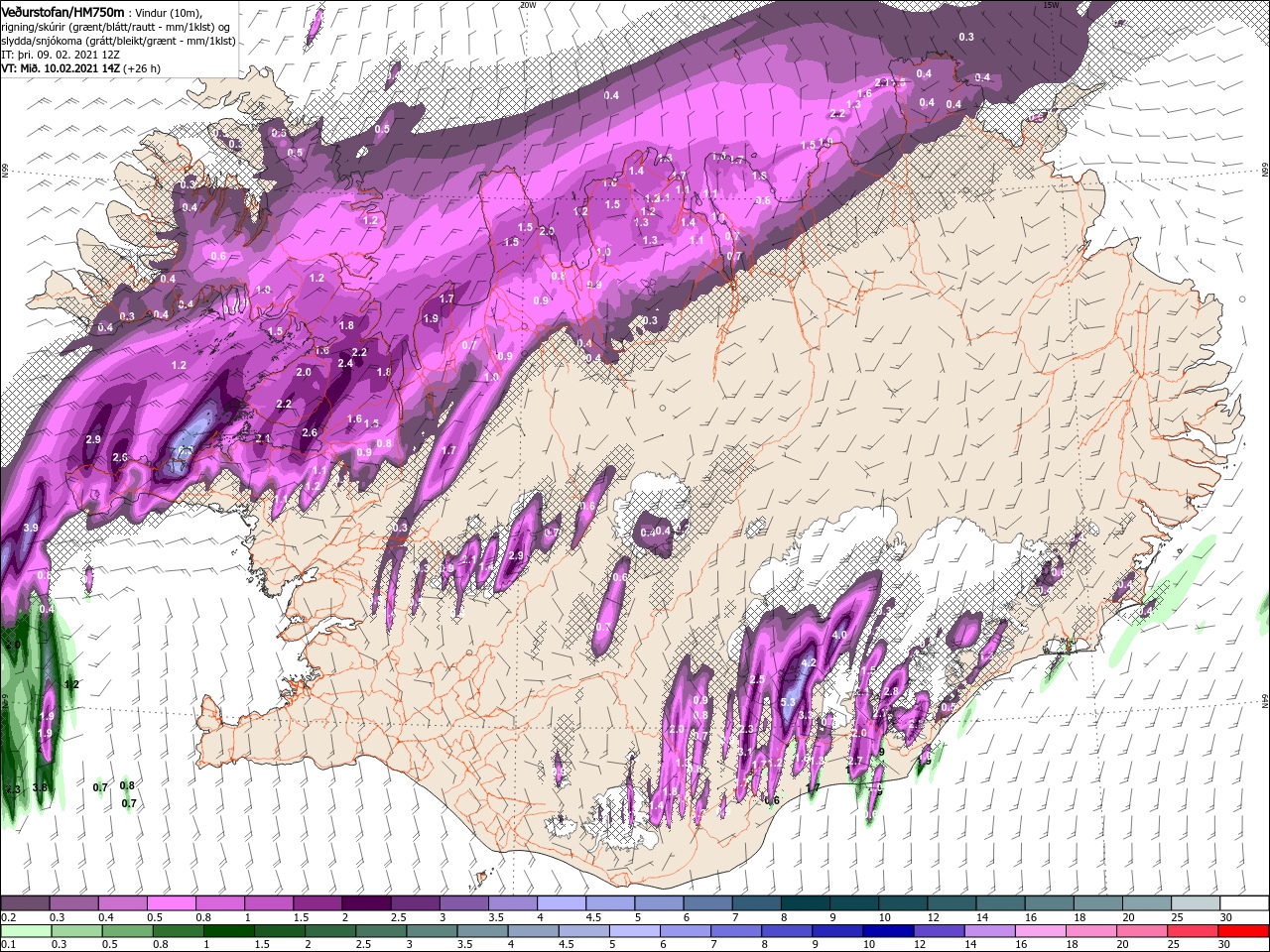Click the '4.0' precipitation value on the map
This screenshot has width=1270, height=952.
point(838,635)
